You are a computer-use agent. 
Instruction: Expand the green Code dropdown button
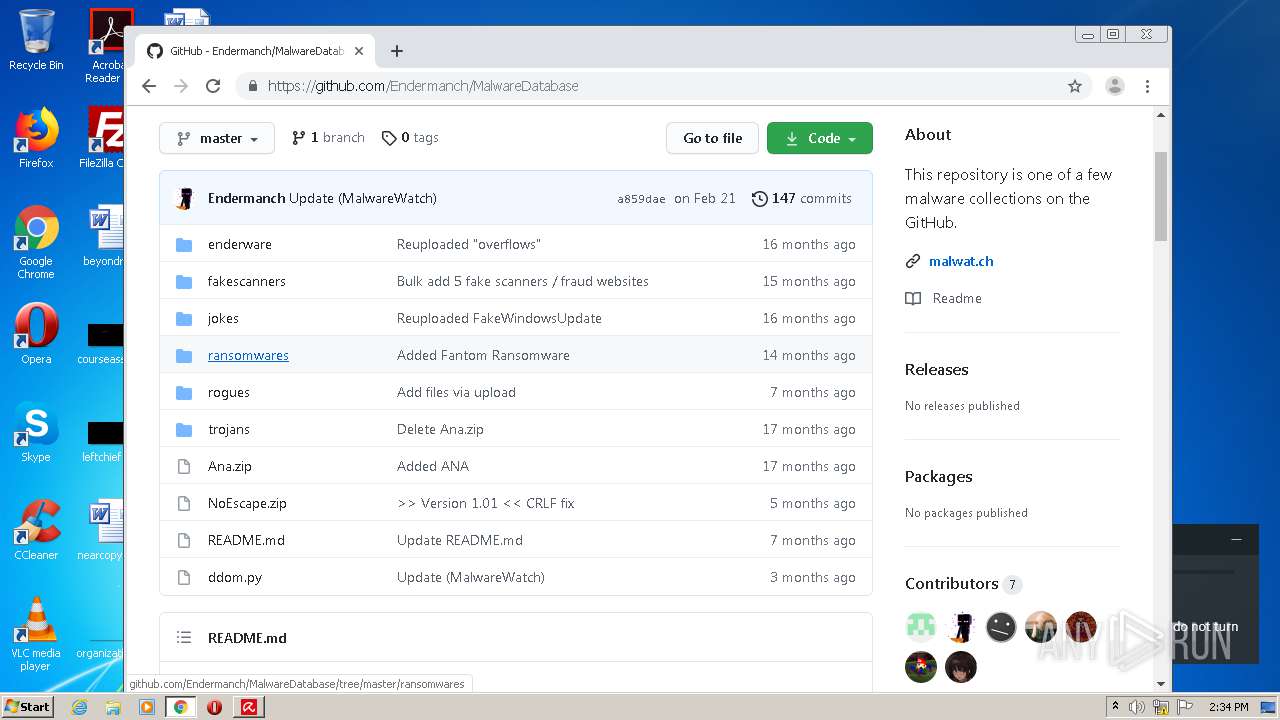[x=820, y=138]
